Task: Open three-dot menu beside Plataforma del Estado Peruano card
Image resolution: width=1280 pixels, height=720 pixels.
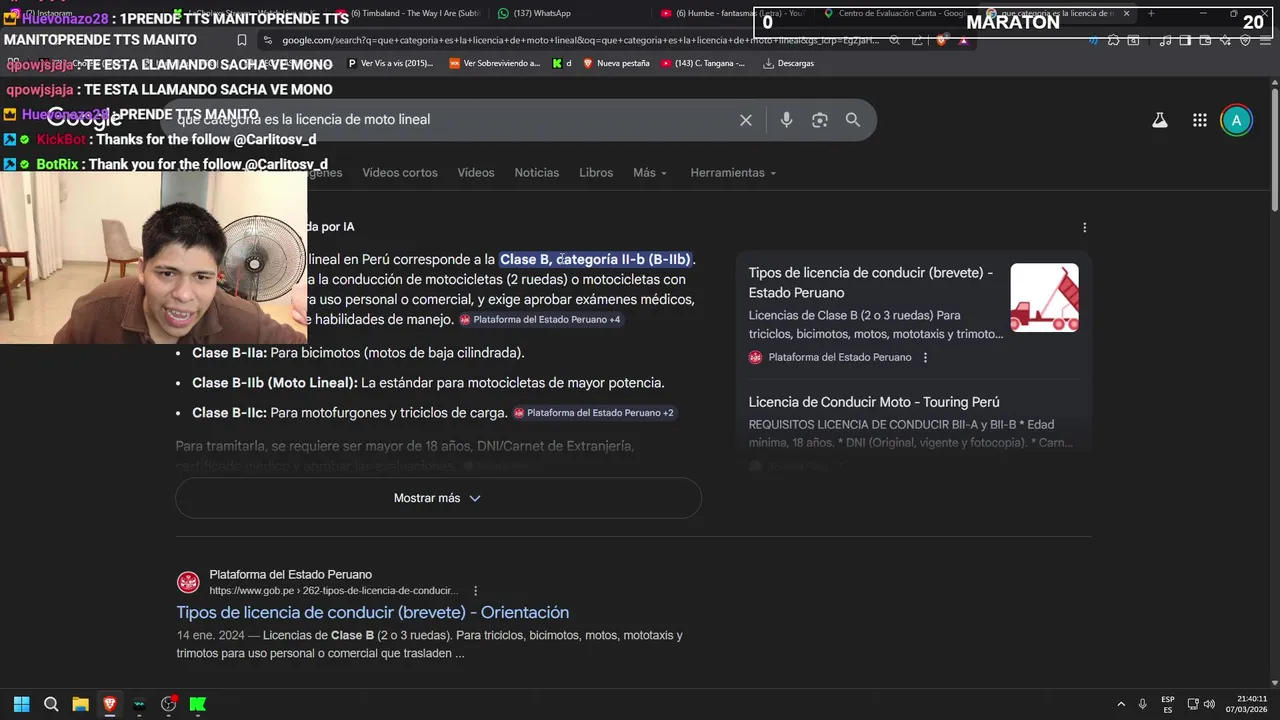Action: tap(925, 357)
